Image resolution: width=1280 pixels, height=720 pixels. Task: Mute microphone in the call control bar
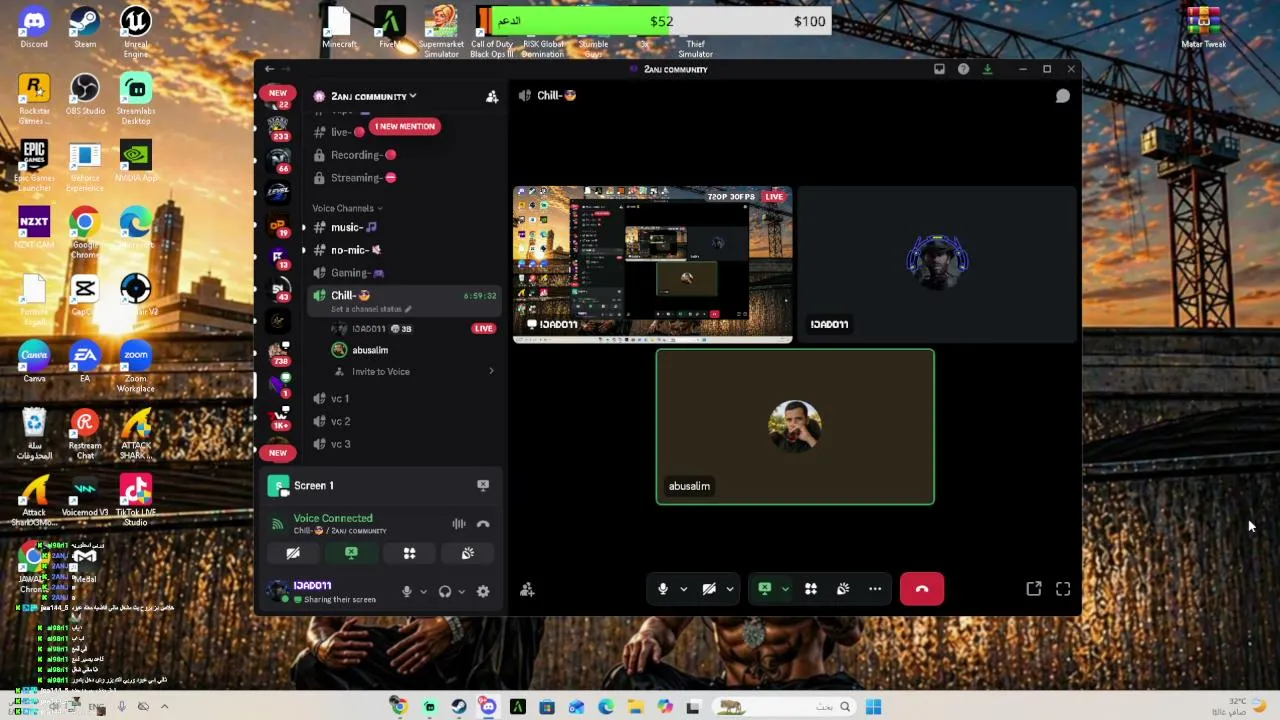(662, 589)
